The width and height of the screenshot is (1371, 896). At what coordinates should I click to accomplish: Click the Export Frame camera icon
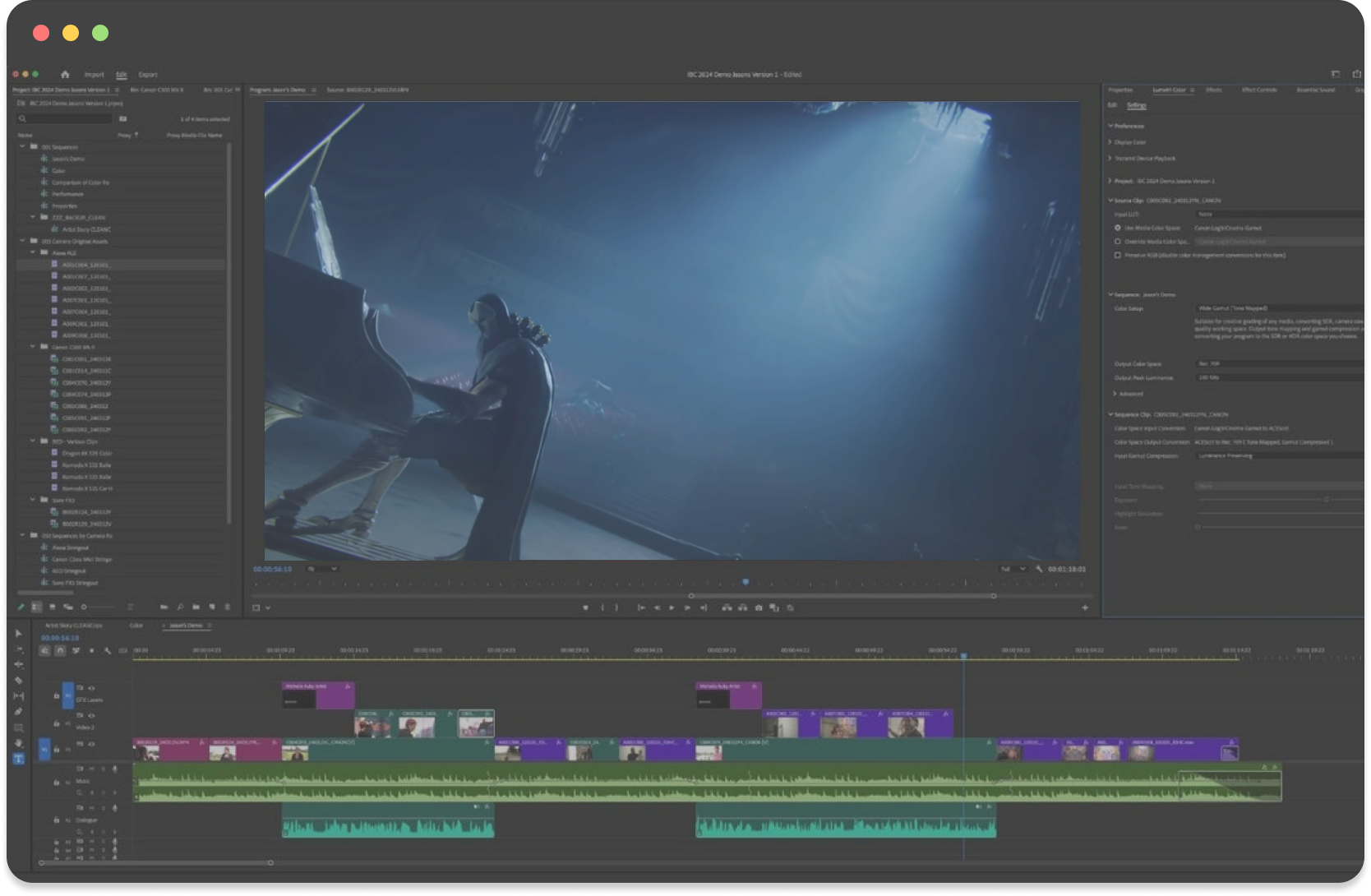[758, 608]
